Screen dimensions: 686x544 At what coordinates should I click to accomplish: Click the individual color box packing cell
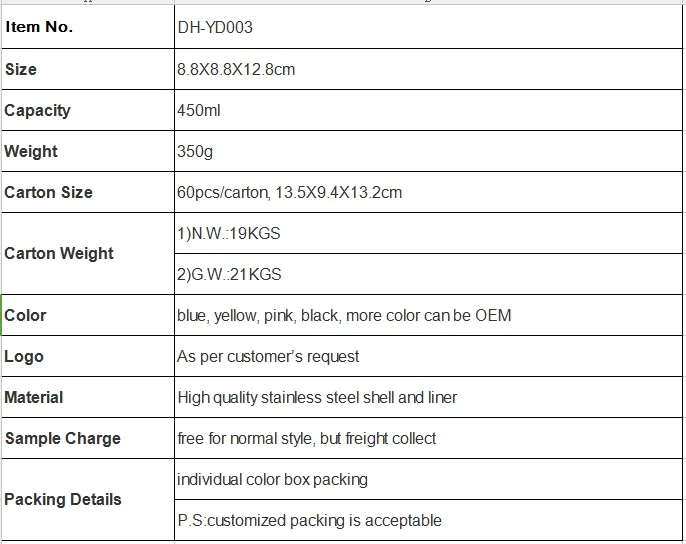point(428,479)
